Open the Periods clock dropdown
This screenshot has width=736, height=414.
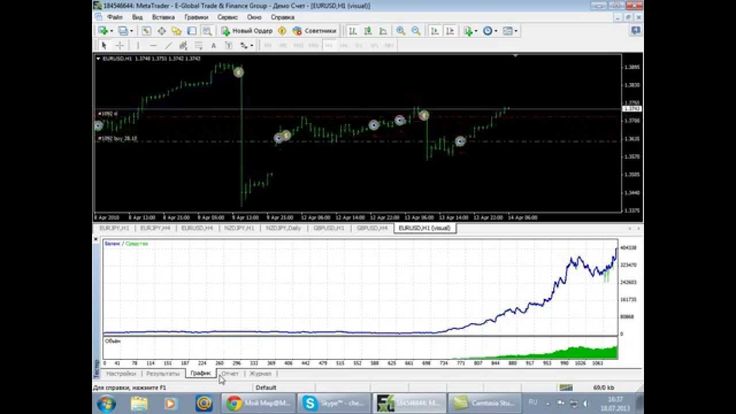pyautogui.click(x=490, y=31)
